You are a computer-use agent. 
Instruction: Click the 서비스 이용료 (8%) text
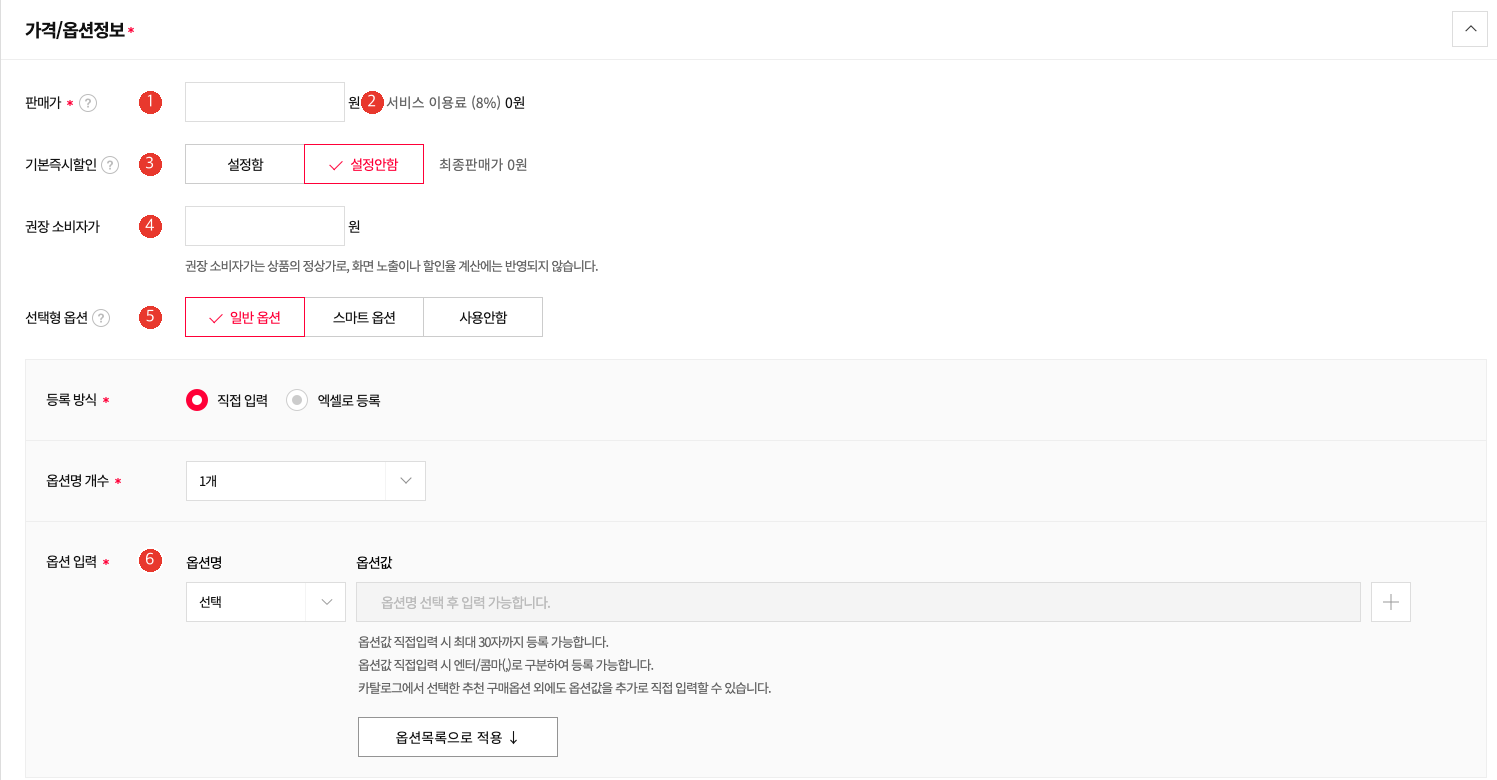click(x=443, y=103)
